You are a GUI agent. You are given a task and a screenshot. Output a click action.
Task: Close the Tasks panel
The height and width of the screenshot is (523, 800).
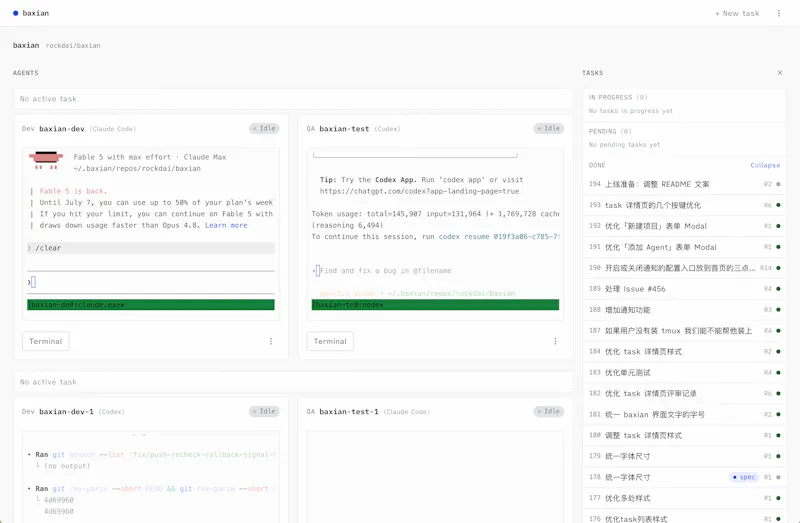[x=780, y=73]
